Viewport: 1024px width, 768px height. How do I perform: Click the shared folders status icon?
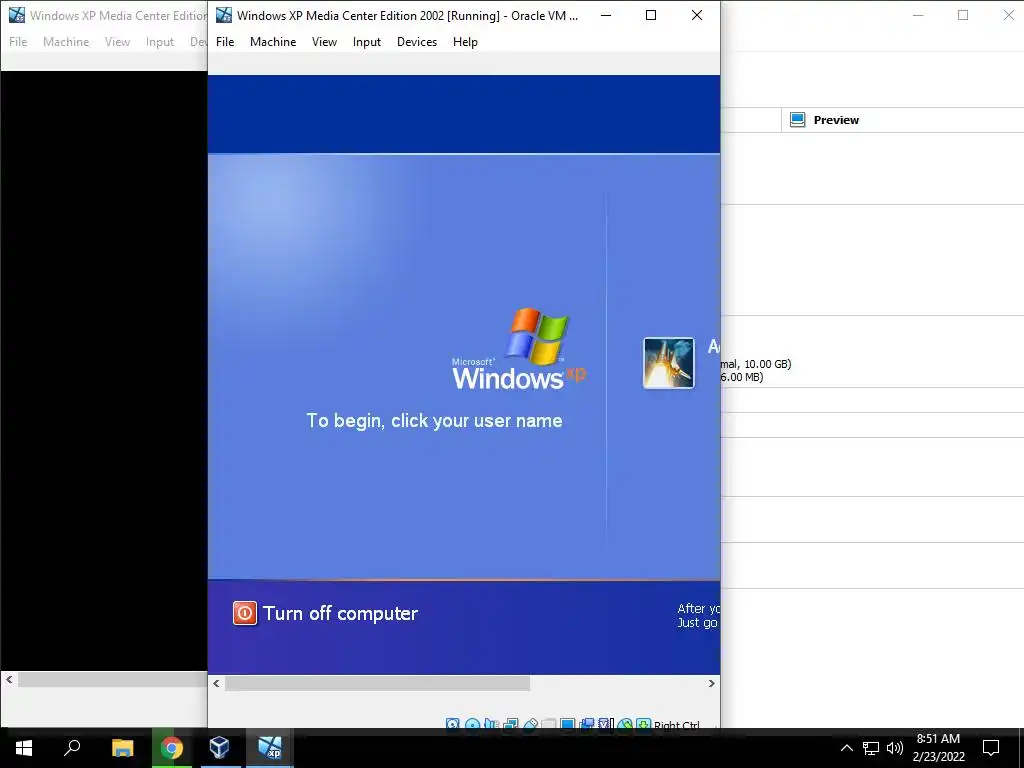549,724
